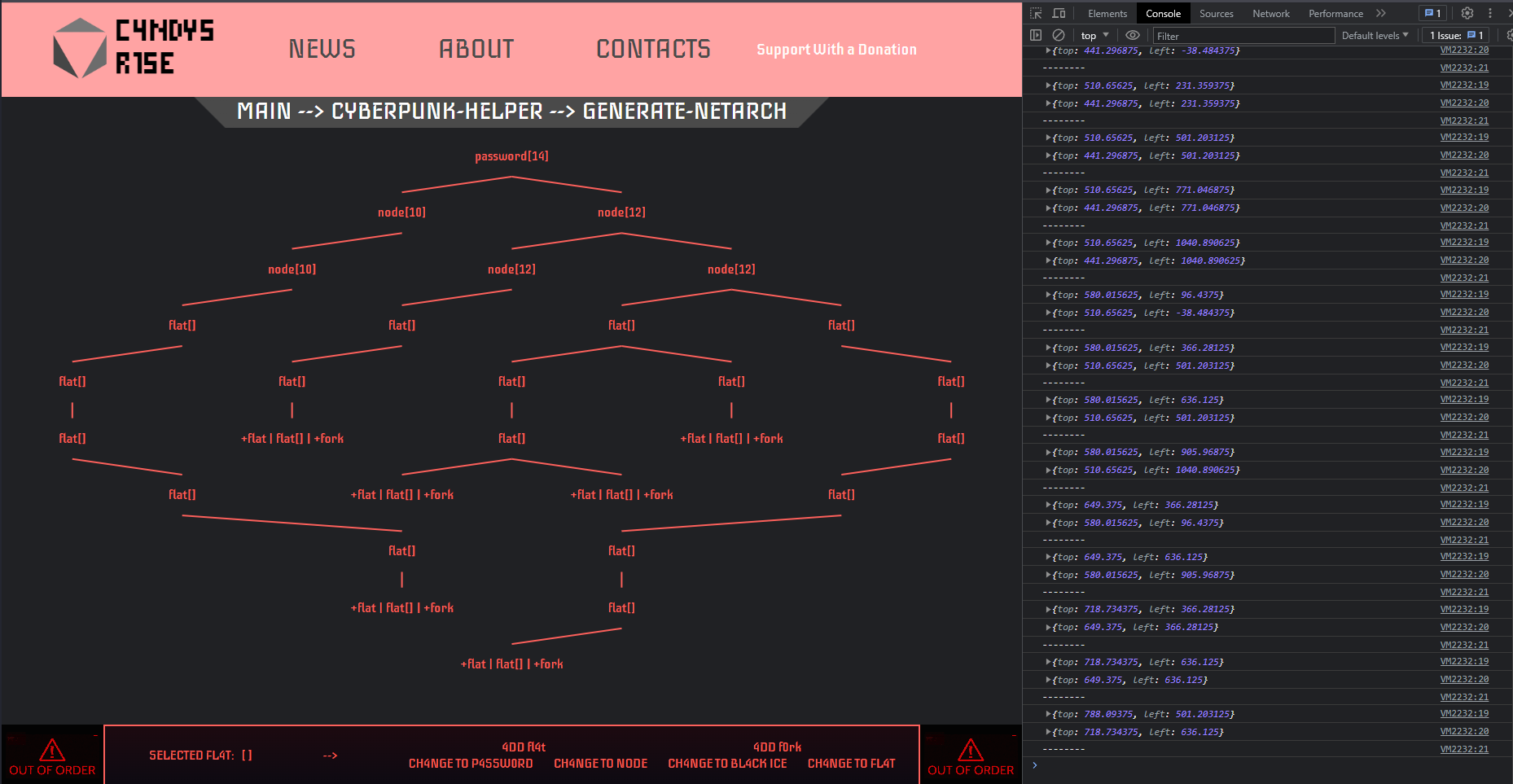
Task: Create a live expression with the eye icon
Action: (1133, 35)
